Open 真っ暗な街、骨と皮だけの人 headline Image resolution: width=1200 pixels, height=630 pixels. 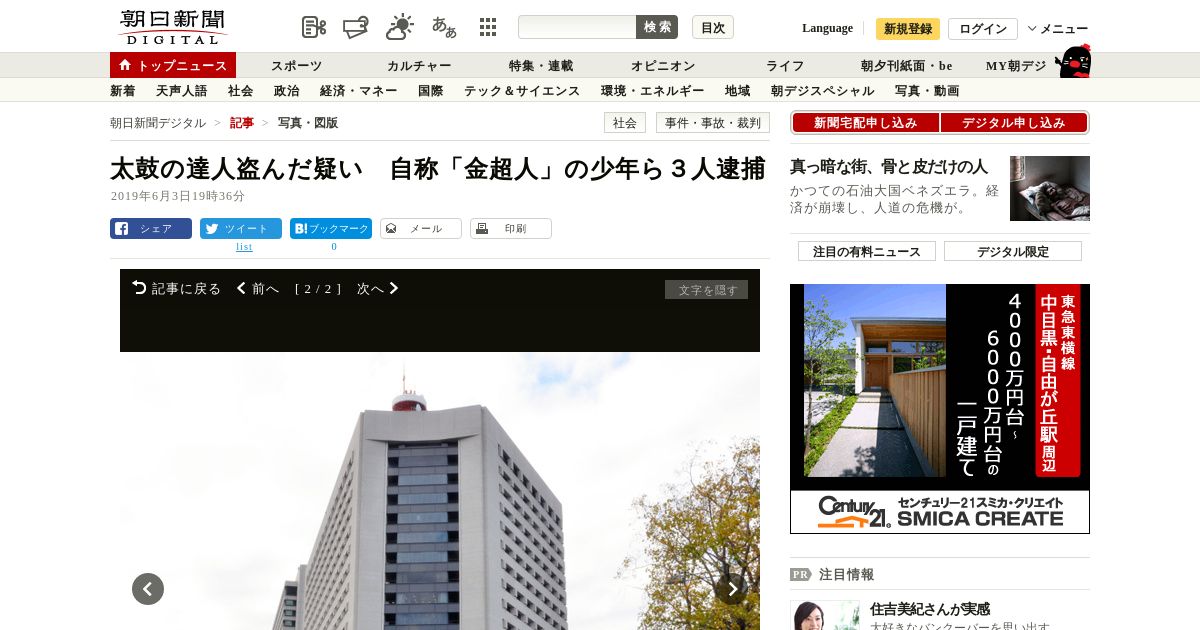889,166
